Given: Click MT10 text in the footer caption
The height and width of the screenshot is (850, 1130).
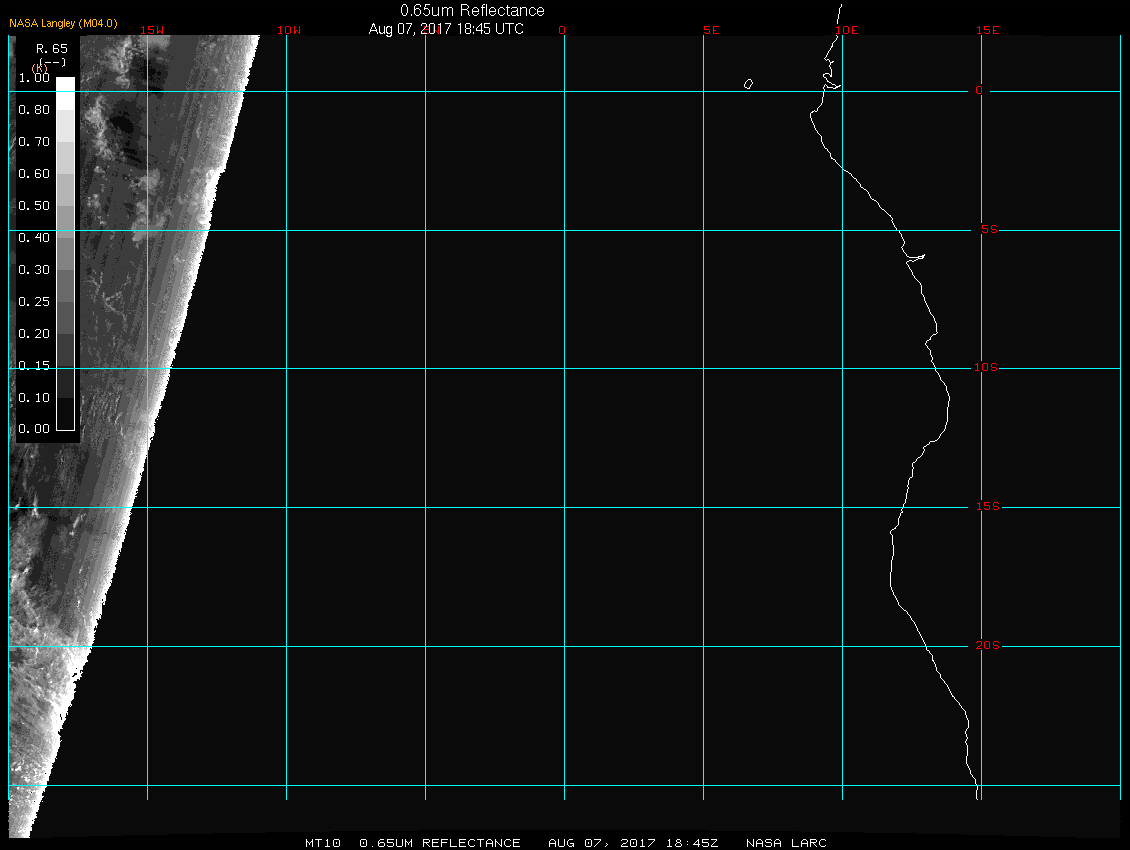Looking at the screenshot, I should tap(323, 843).
